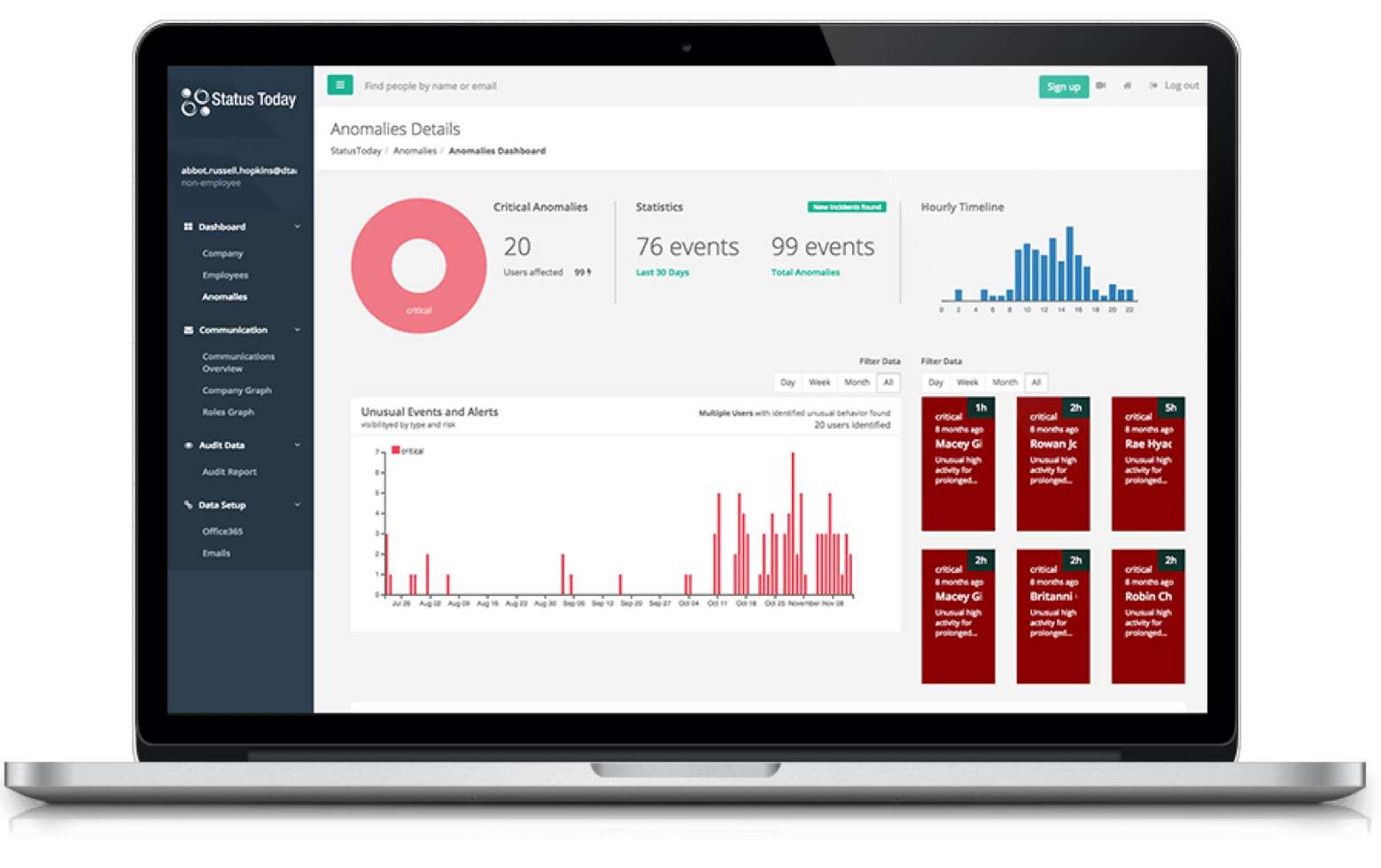Viewport: 1381px width, 868px height.
Task: Click the 20 users affected number
Action: point(517,246)
